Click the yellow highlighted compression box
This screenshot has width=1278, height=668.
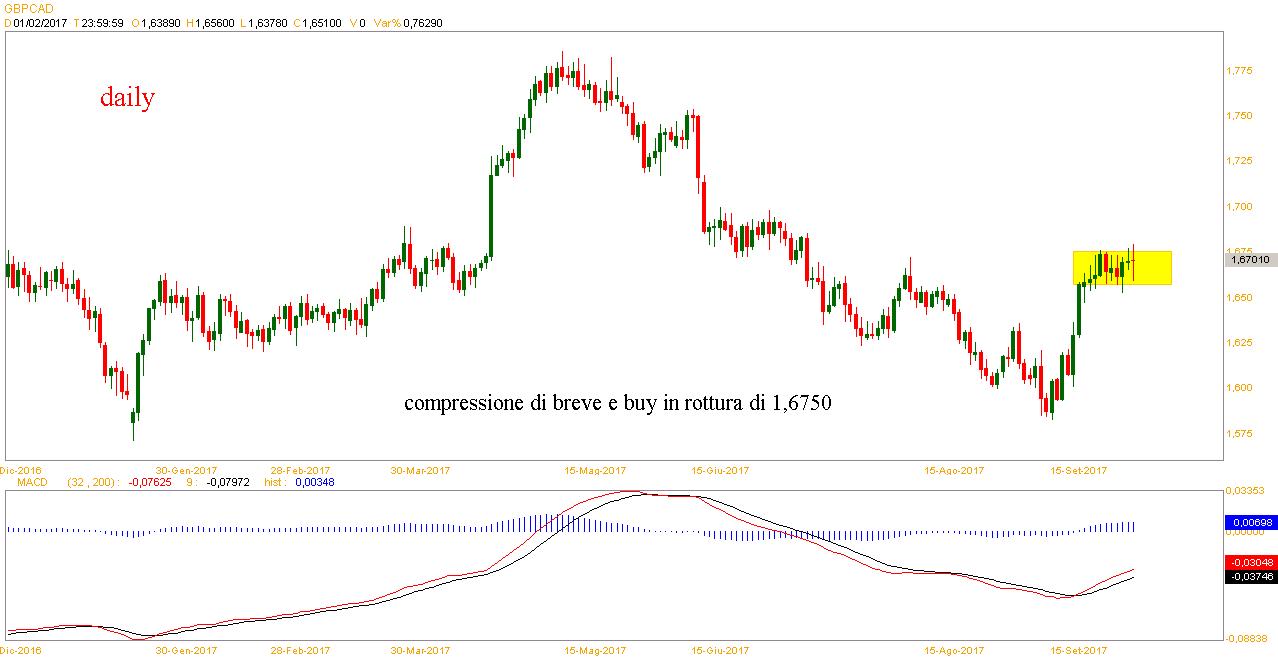1121,267
